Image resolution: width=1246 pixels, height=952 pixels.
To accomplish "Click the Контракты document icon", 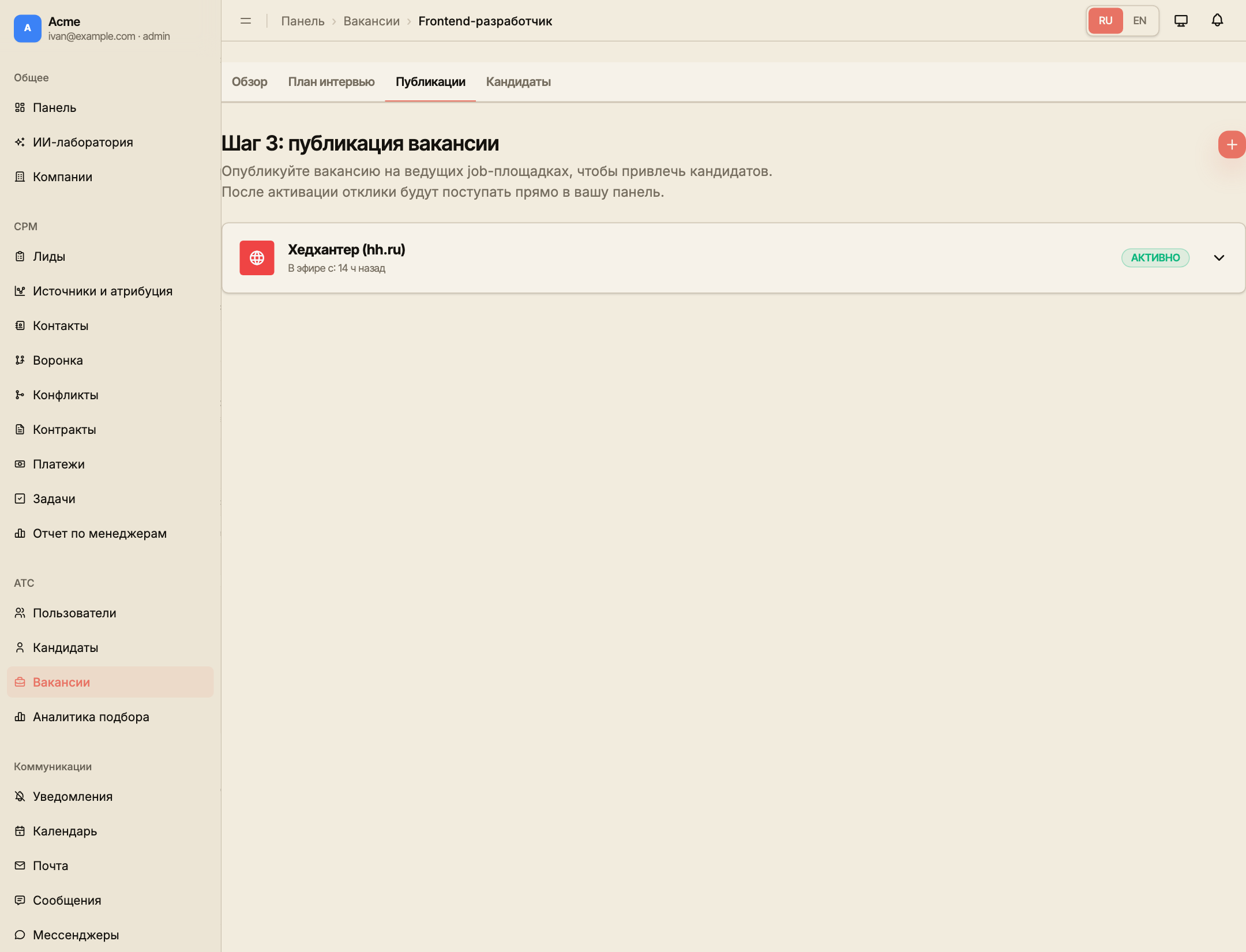I will (x=20, y=430).
